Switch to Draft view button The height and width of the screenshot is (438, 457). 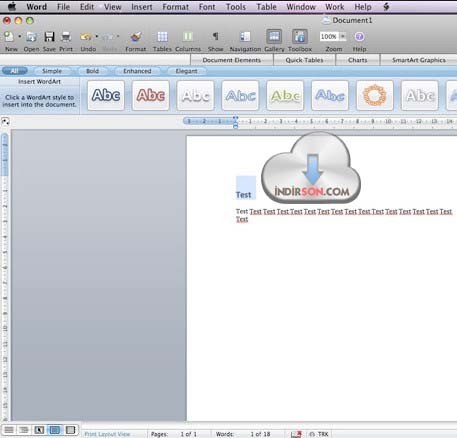[9, 430]
